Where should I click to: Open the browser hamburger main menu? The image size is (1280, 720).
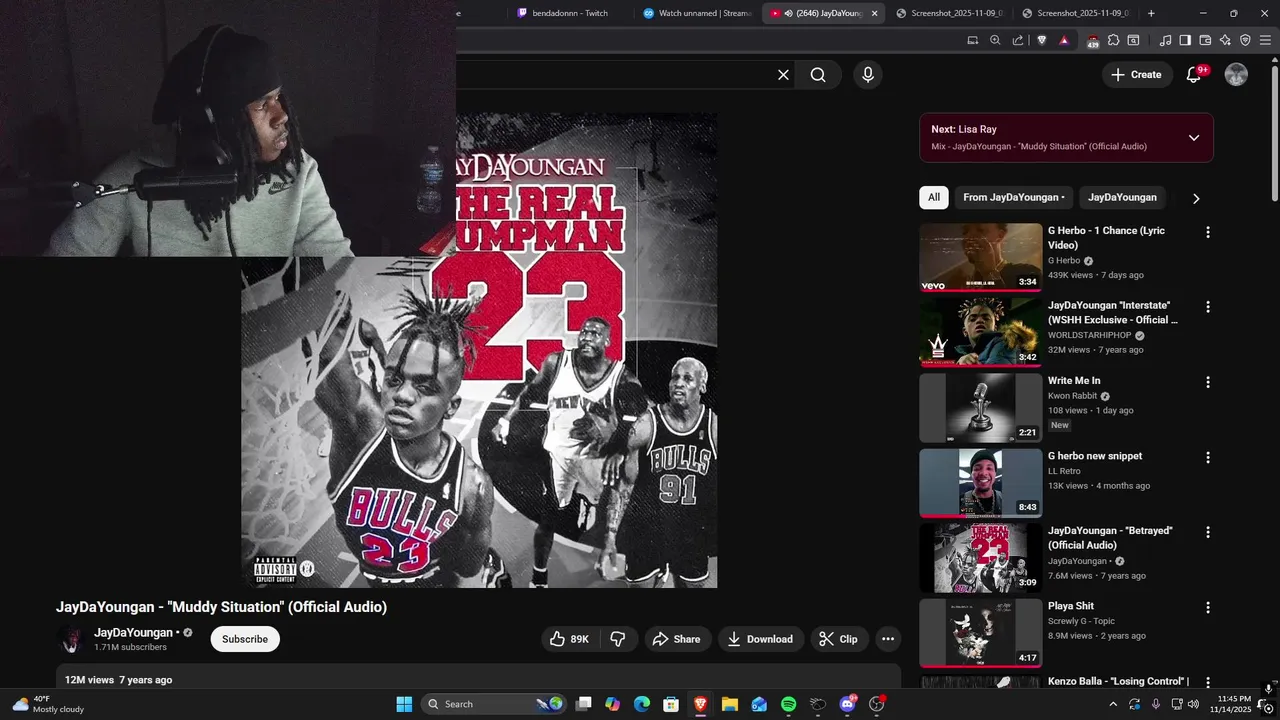(1265, 40)
